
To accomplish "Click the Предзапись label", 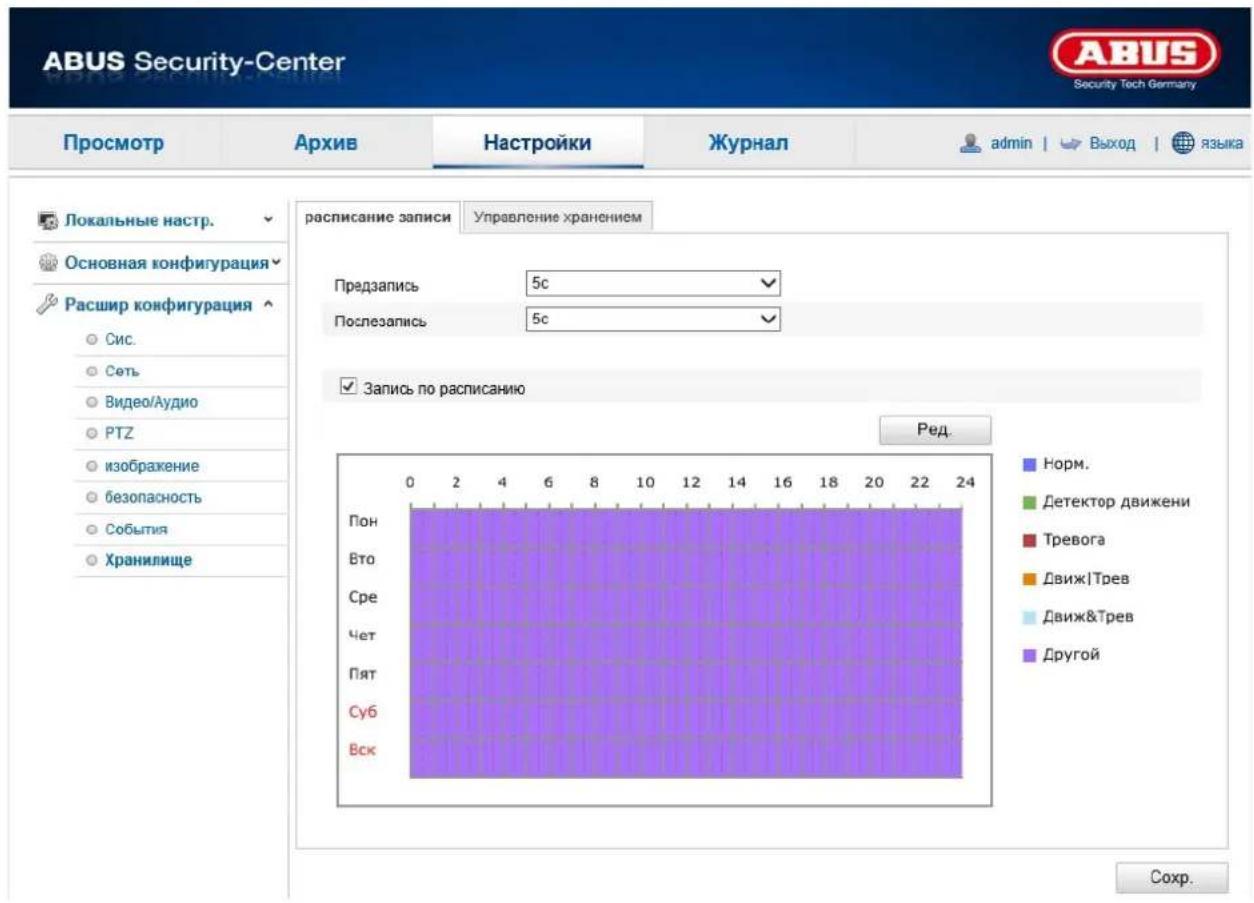I will tap(375, 286).
